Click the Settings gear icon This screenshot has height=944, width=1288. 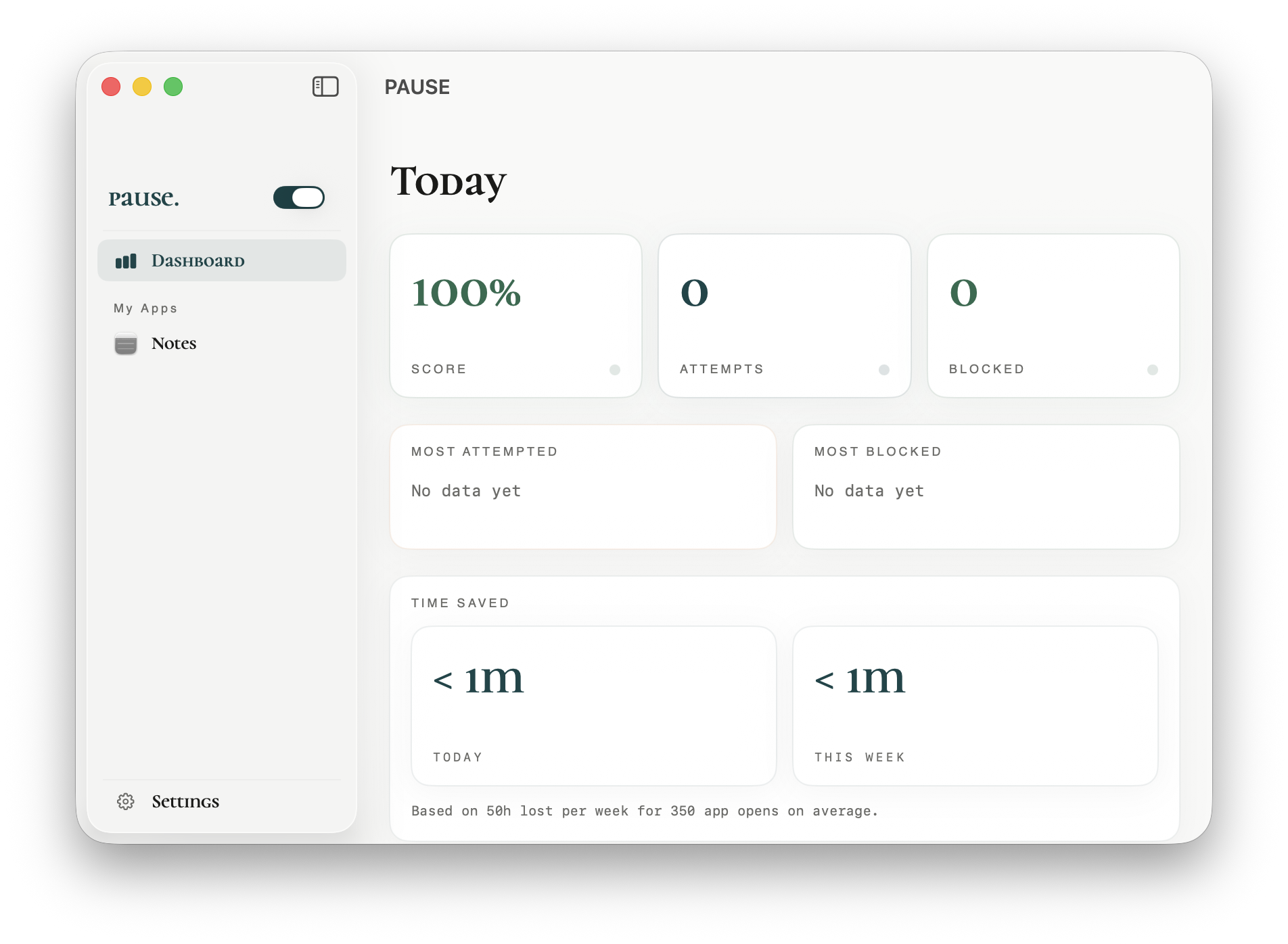pyautogui.click(x=125, y=801)
